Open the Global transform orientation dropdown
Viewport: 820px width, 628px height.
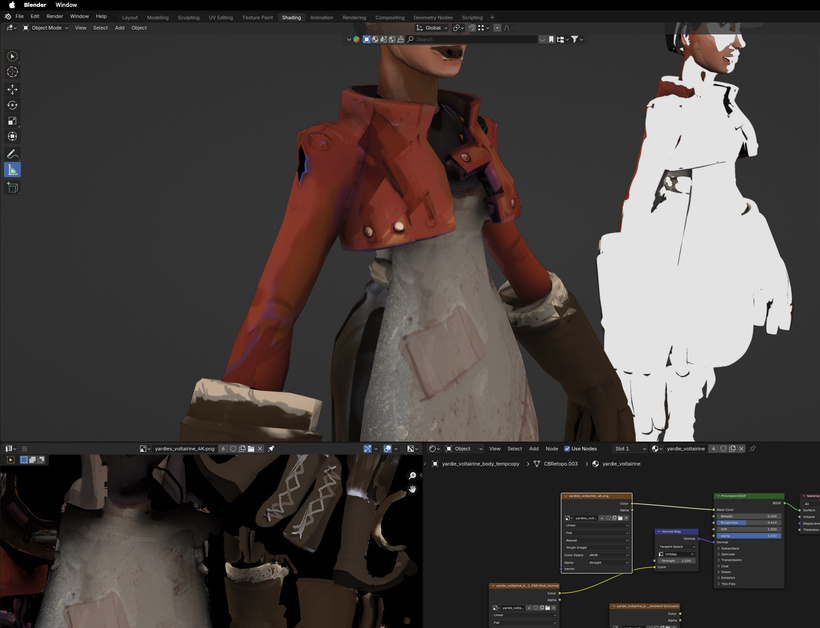click(x=434, y=28)
